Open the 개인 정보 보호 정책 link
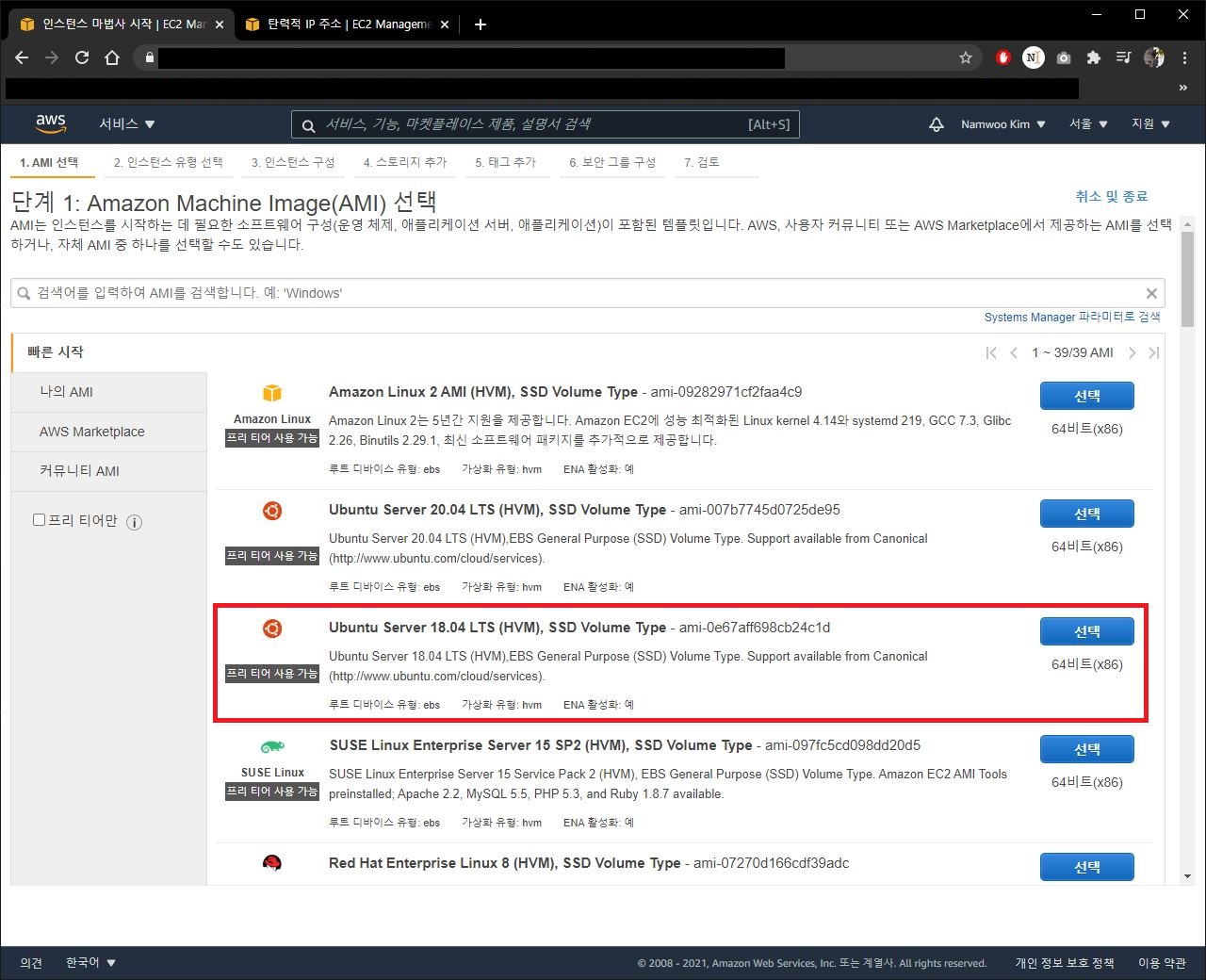 (x=1065, y=963)
